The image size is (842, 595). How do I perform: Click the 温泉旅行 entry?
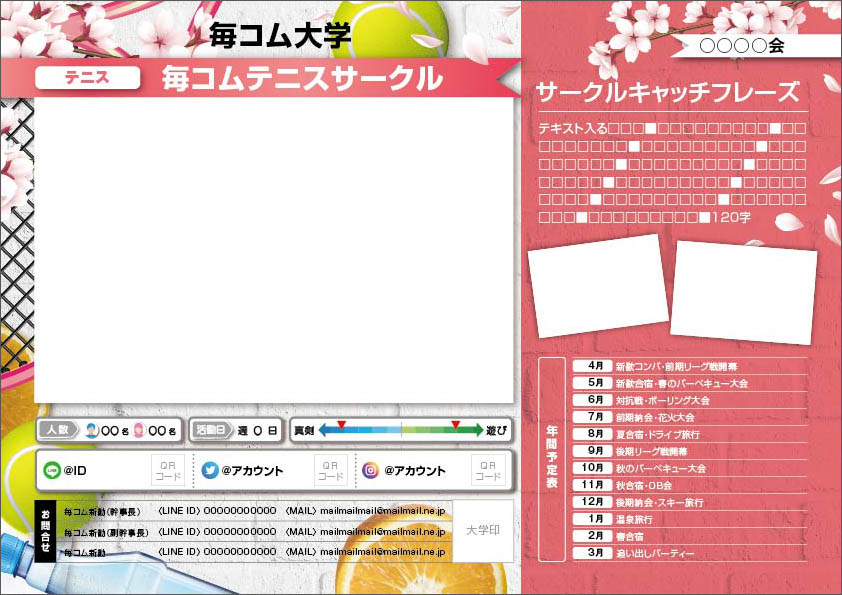point(634,520)
